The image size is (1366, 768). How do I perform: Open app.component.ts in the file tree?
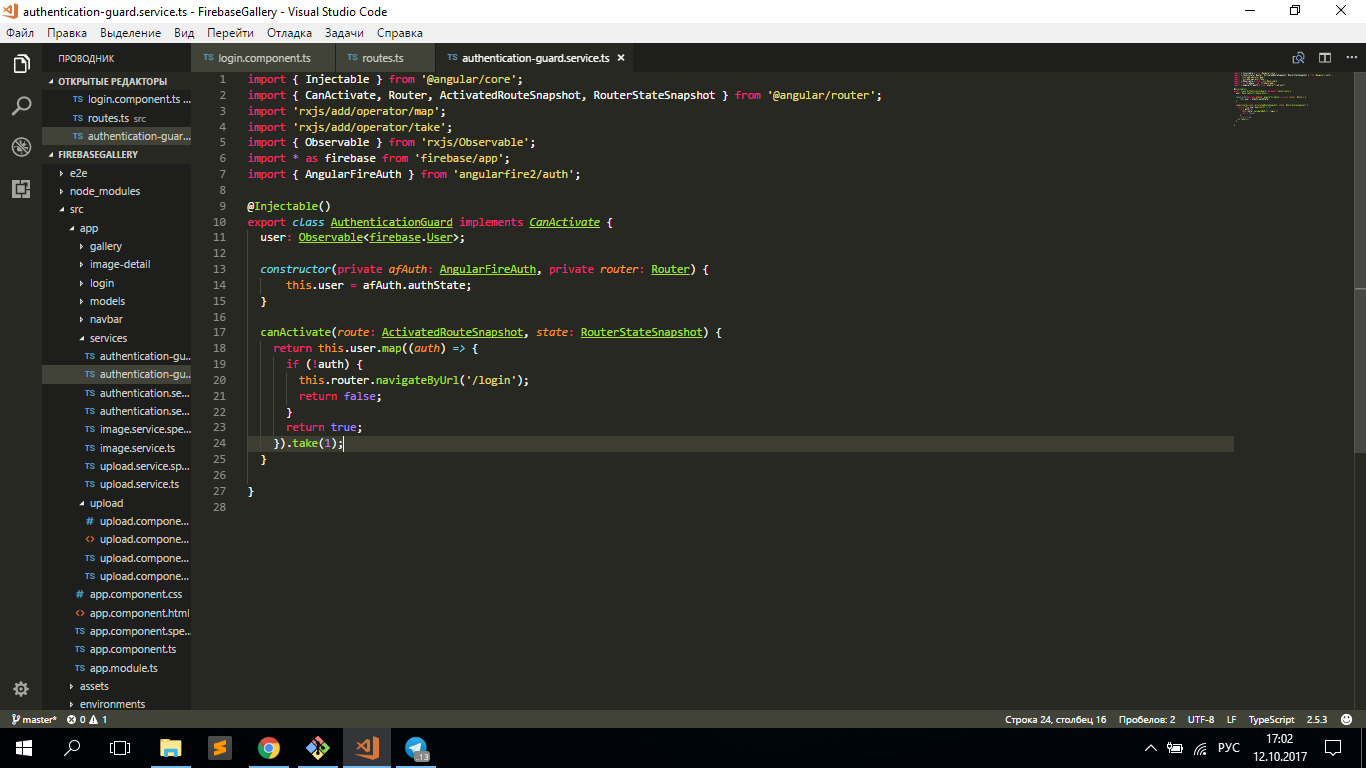pyautogui.click(x=133, y=649)
